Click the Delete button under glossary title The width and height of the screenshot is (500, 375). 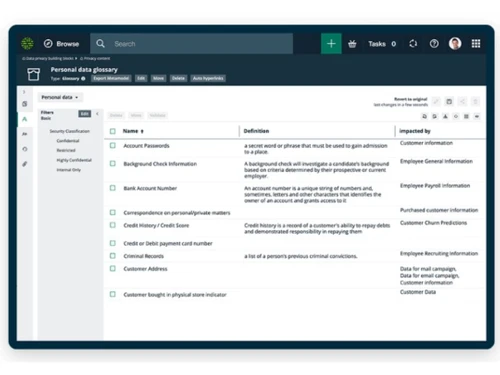pos(178,78)
